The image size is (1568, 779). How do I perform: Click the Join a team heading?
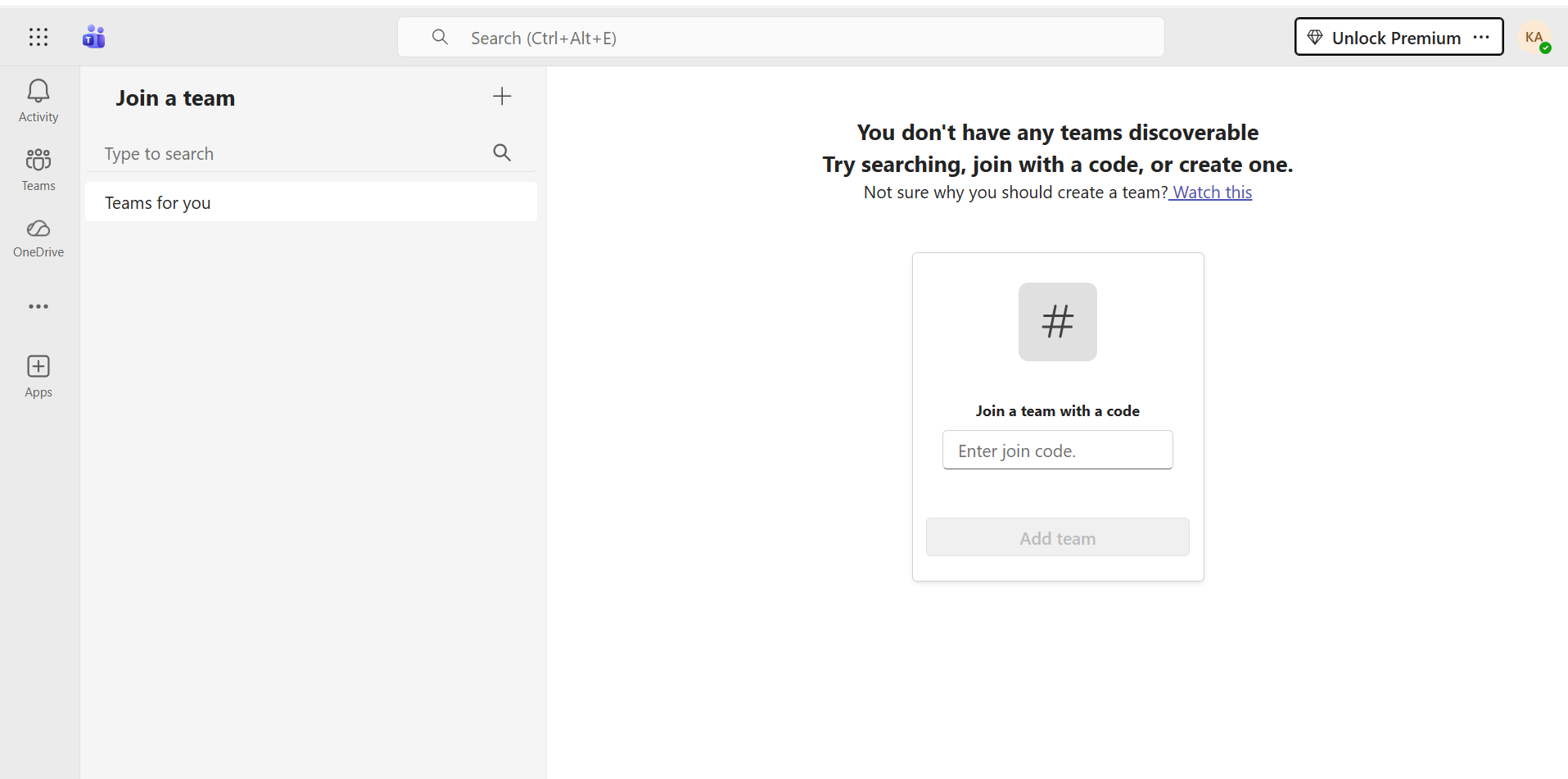[175, 98]
